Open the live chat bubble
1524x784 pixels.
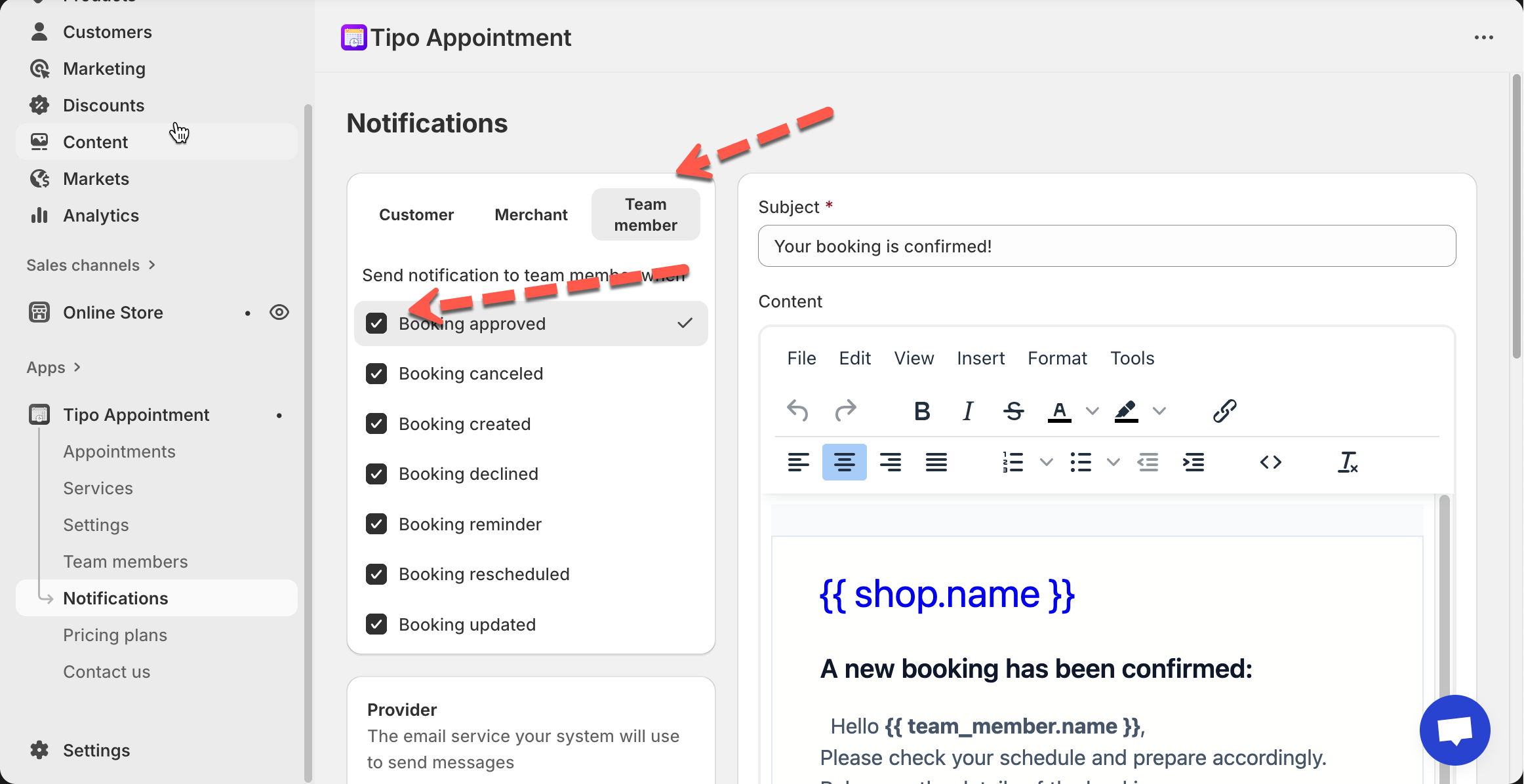(1454, 730)
